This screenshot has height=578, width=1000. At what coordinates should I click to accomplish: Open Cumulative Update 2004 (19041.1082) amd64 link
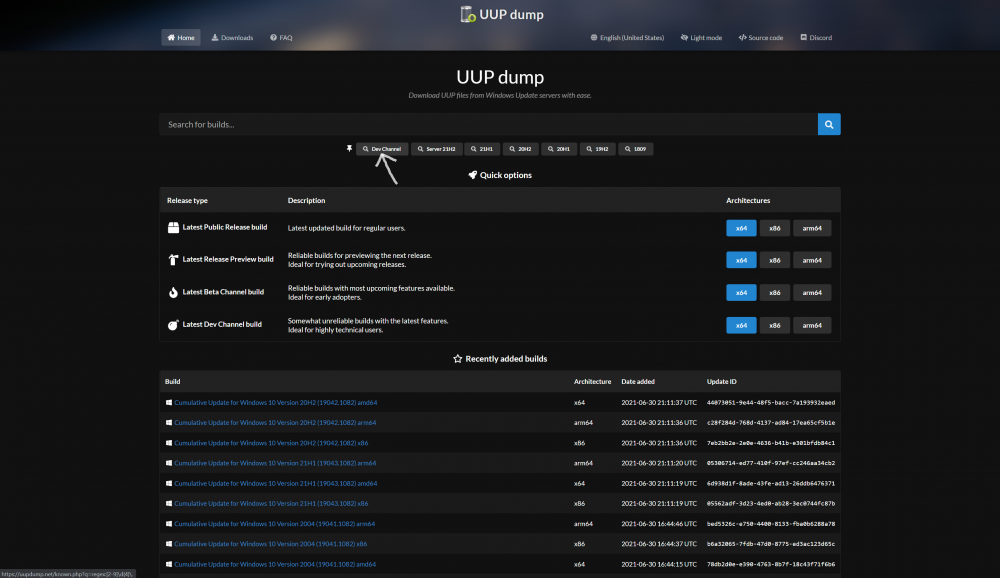pos(275,565)
